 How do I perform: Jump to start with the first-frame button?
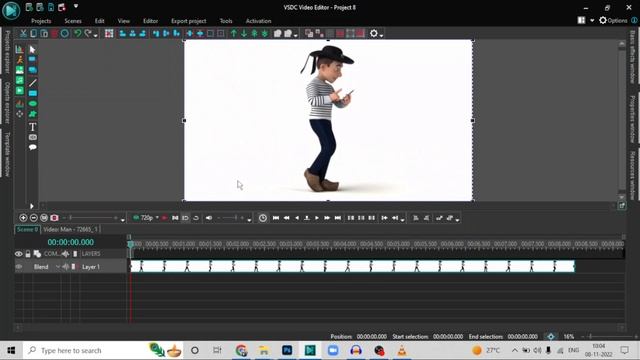[276, 218]
